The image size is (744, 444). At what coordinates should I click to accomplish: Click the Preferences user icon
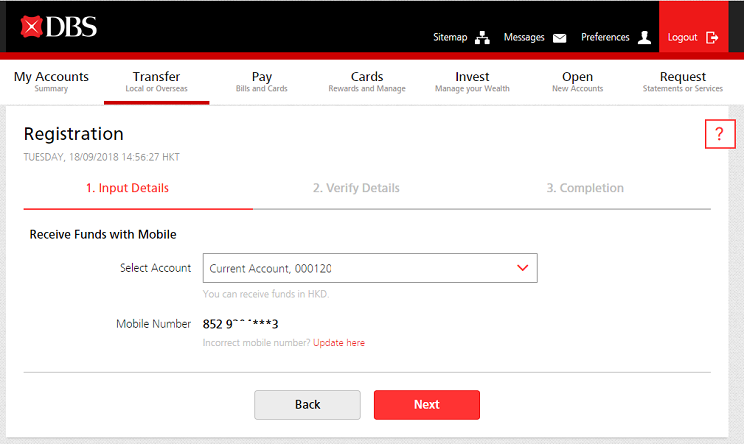pyautogui.click(x=644, y=38)
